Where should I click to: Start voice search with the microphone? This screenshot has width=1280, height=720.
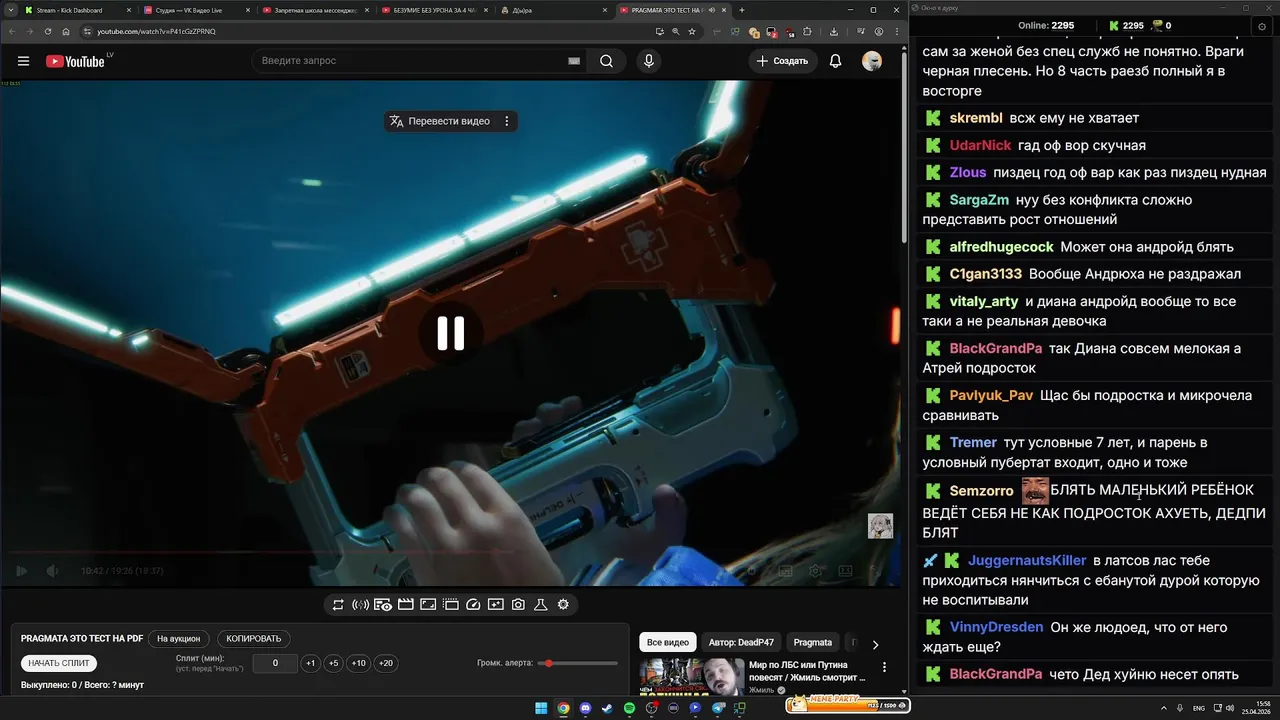tap(649, 61)
